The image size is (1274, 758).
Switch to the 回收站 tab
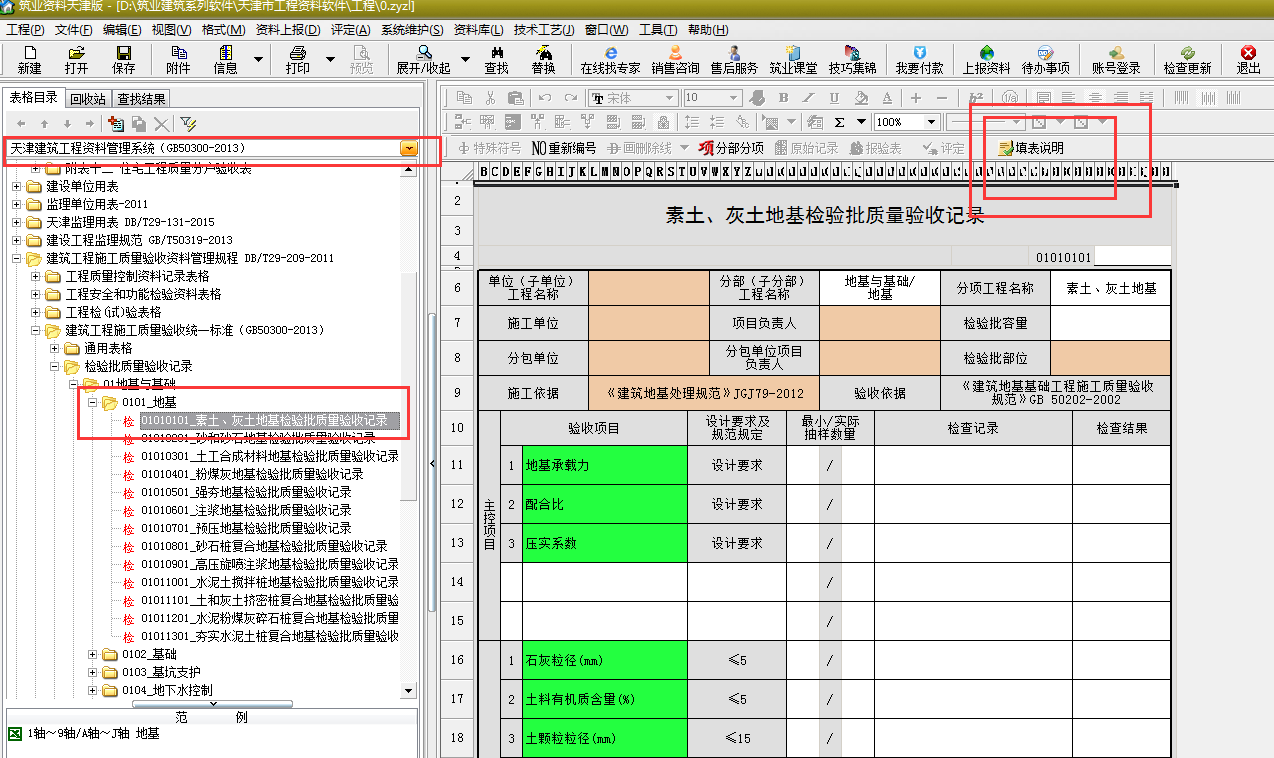88,98
